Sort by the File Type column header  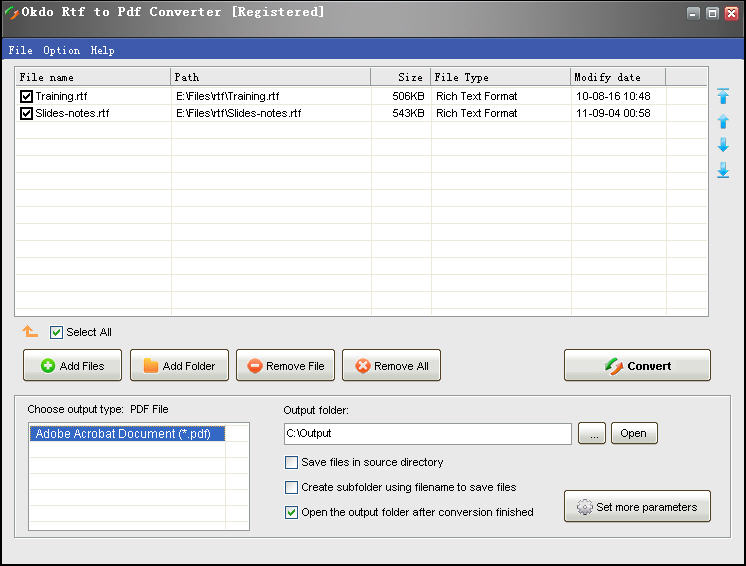(501, 77)
